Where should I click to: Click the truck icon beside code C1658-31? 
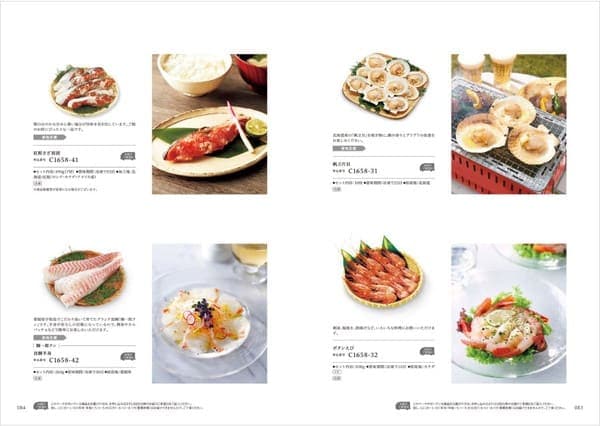tap(427, 167)
